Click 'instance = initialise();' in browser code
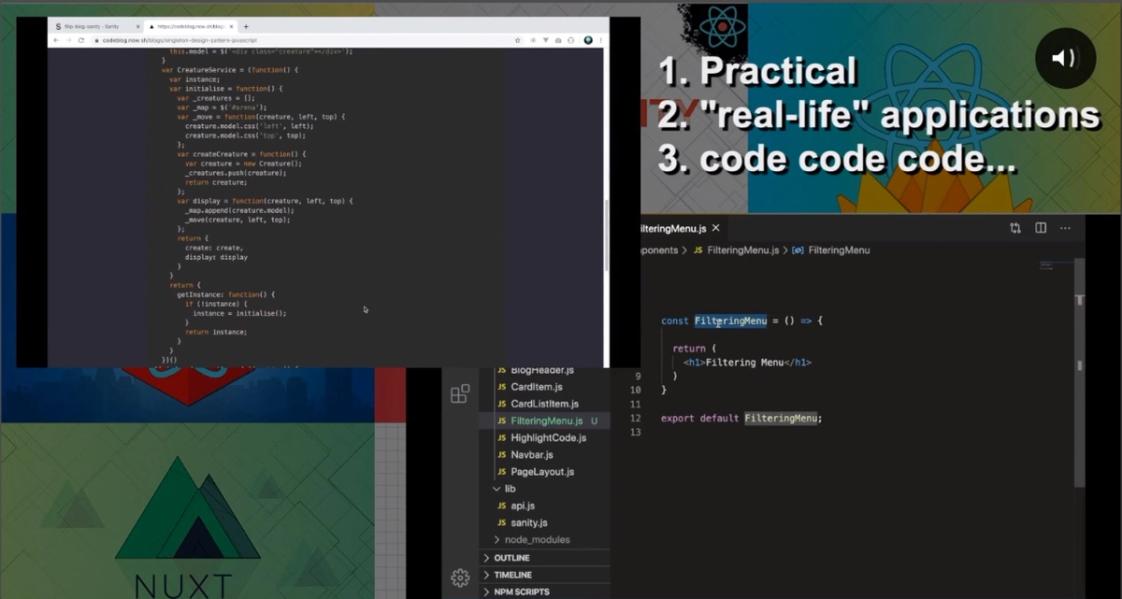This screenshot has width=1122, height=599. [240, 313]
